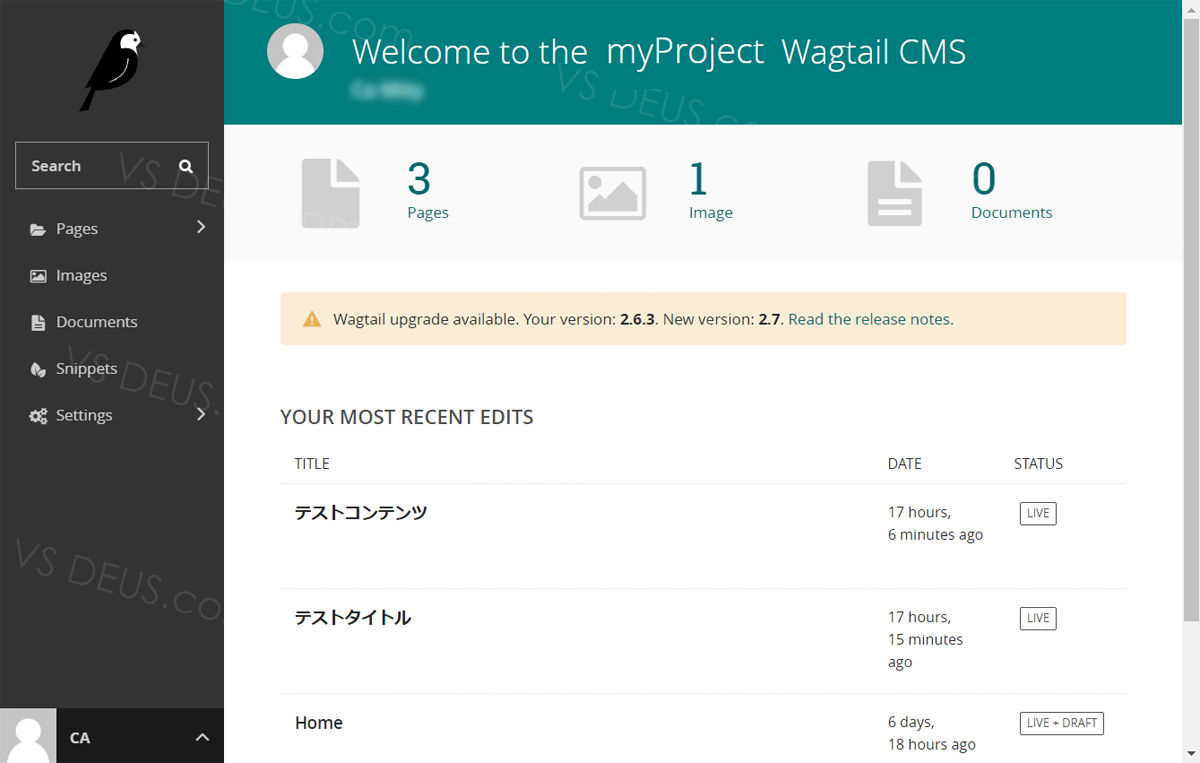Click the Pages folder icon in sidebar
This screenshot has width=1200, height=763.
[38, 229]
